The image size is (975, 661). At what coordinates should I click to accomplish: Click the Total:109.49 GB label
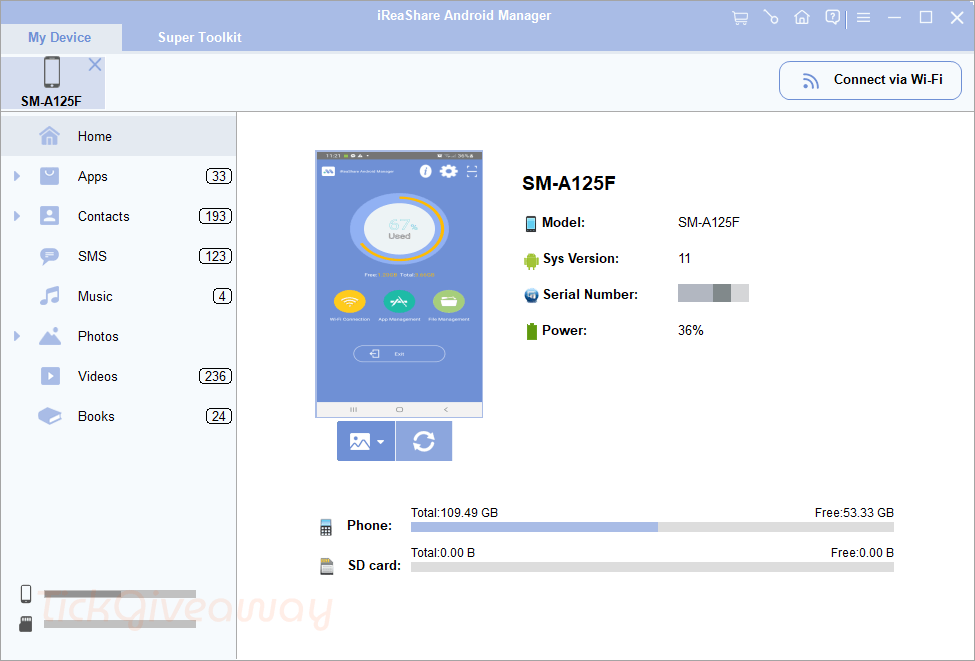455,513
